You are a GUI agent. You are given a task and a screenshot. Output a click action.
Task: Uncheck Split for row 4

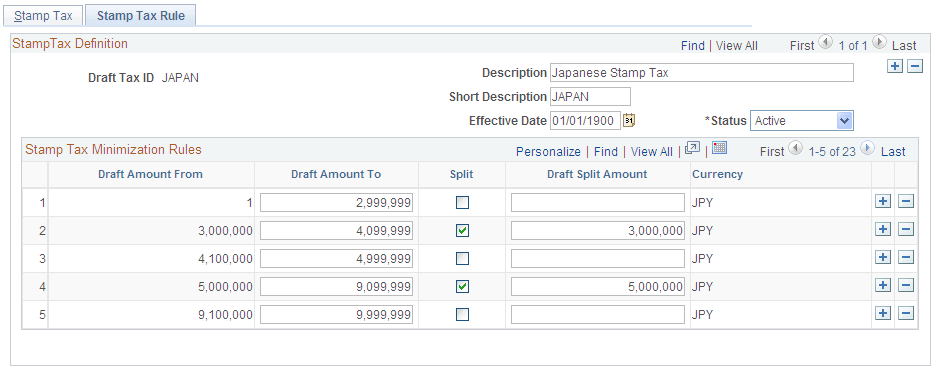tap(462, 286)
